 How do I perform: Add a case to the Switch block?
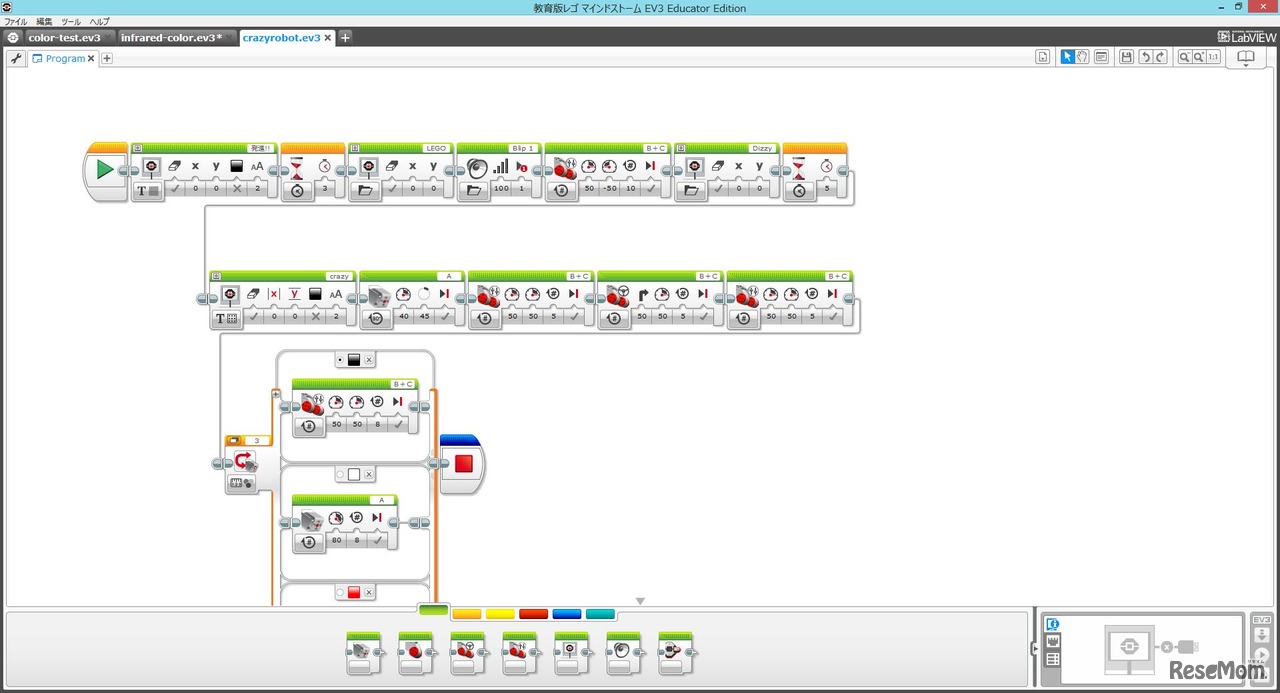point(276,394)
